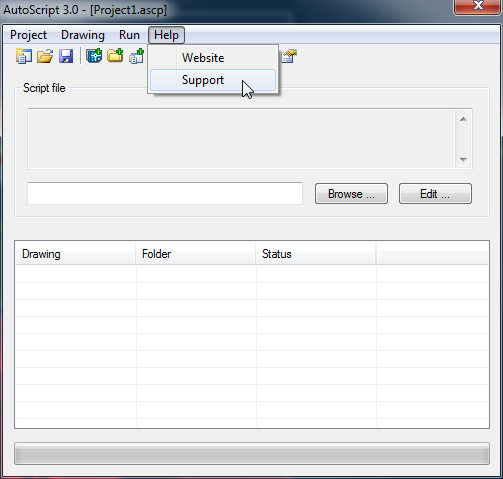Click the Add folder icon with plus
This screenshot has width=503, height=479.
tap(115, 55)
